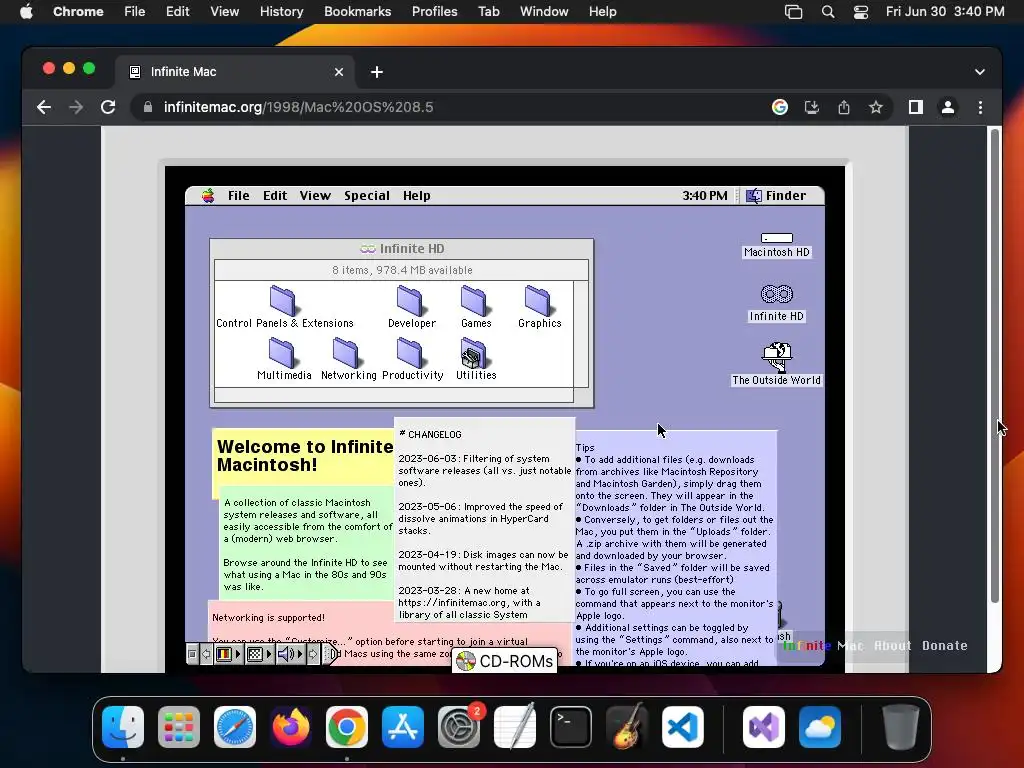Click the Control Strip left scroll arrow
The height and width of the screenshot is (768, 1024).
coord(206,654)
